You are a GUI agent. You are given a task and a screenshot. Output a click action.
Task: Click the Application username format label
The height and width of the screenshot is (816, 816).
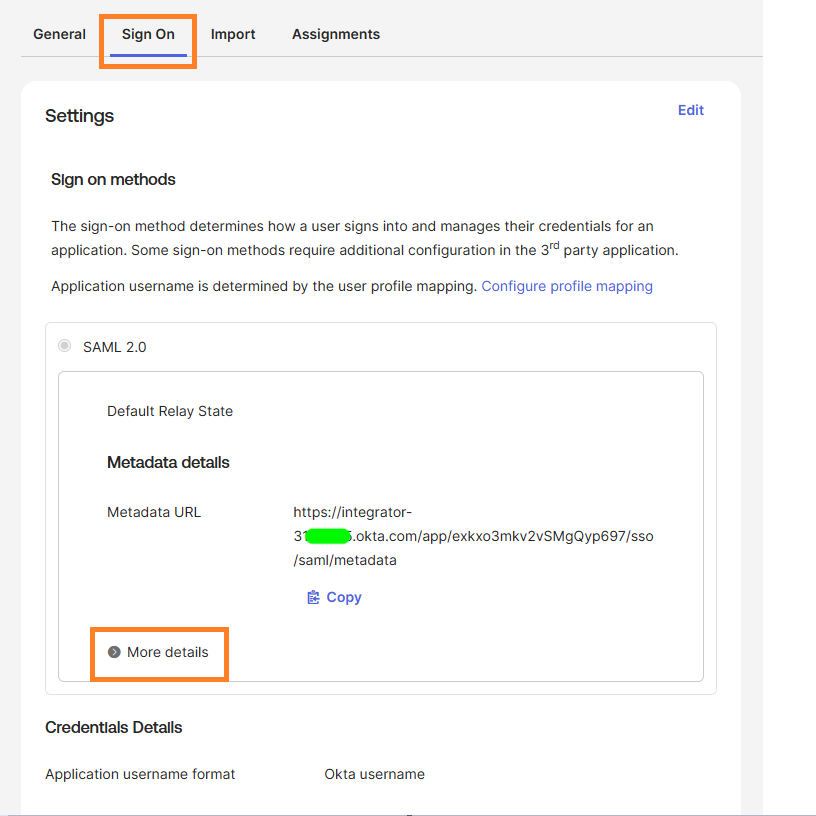[x=140, y=774]
